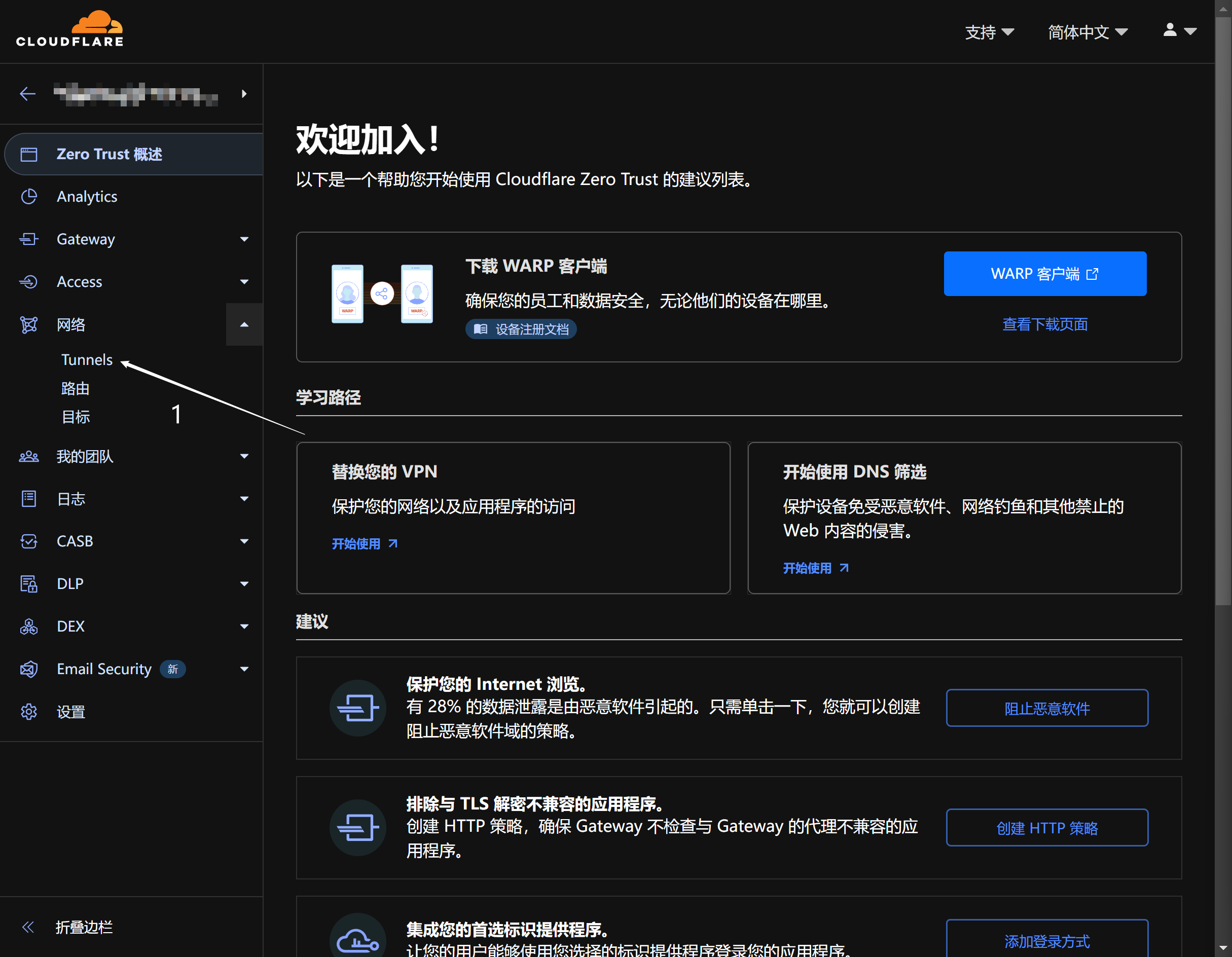Open 路由 under 网络
Screen dimensions: 1232x957
76,388
